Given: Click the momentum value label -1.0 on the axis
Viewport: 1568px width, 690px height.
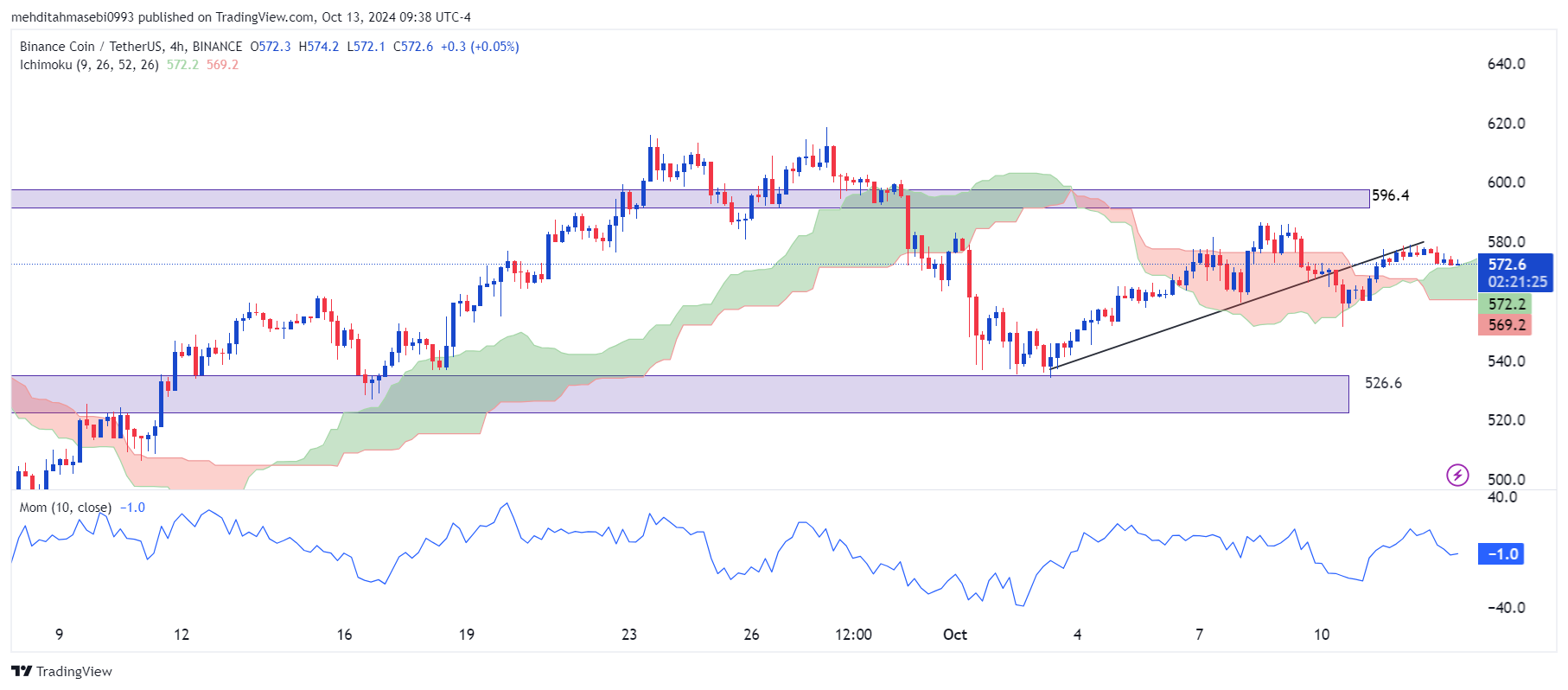Looking at the screenshot, I should [1501, 554].
